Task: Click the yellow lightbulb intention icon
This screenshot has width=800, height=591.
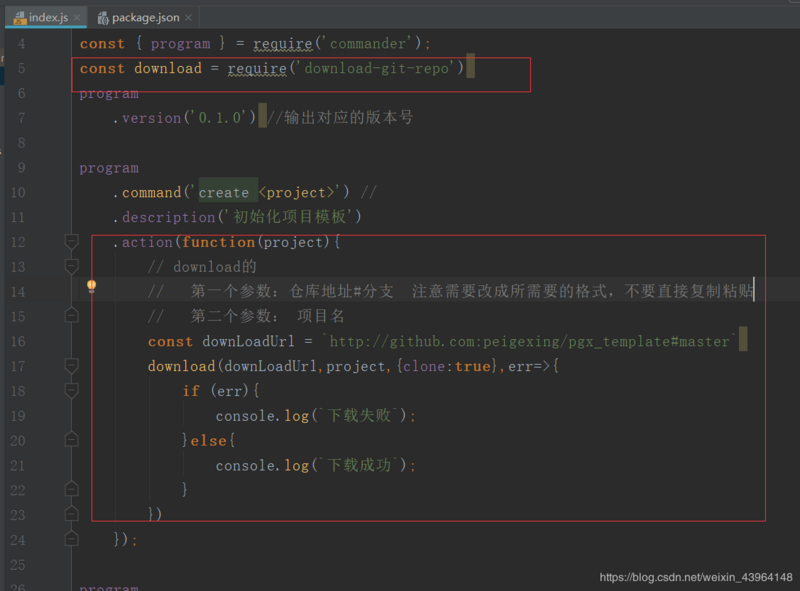Action: pos(91,286)
